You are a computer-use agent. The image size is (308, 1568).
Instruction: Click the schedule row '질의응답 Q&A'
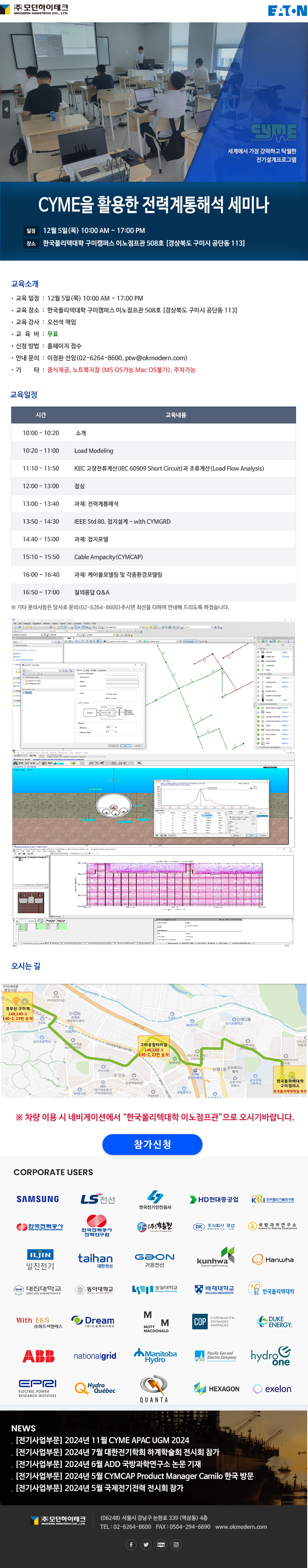153,592
